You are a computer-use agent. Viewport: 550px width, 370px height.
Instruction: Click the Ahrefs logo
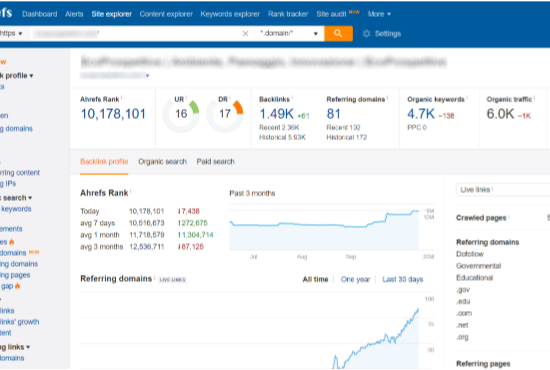(x=6, y=13)
